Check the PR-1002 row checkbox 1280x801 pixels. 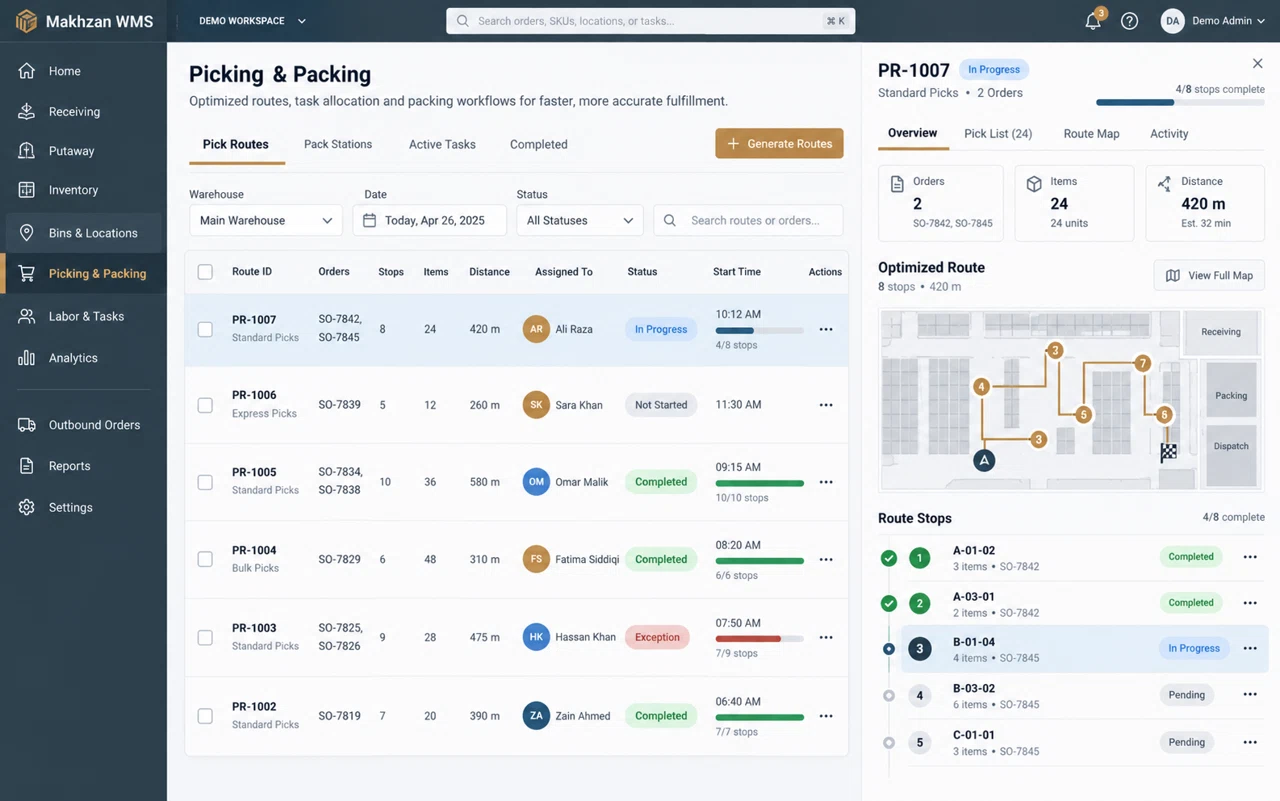tap(205, 716)
